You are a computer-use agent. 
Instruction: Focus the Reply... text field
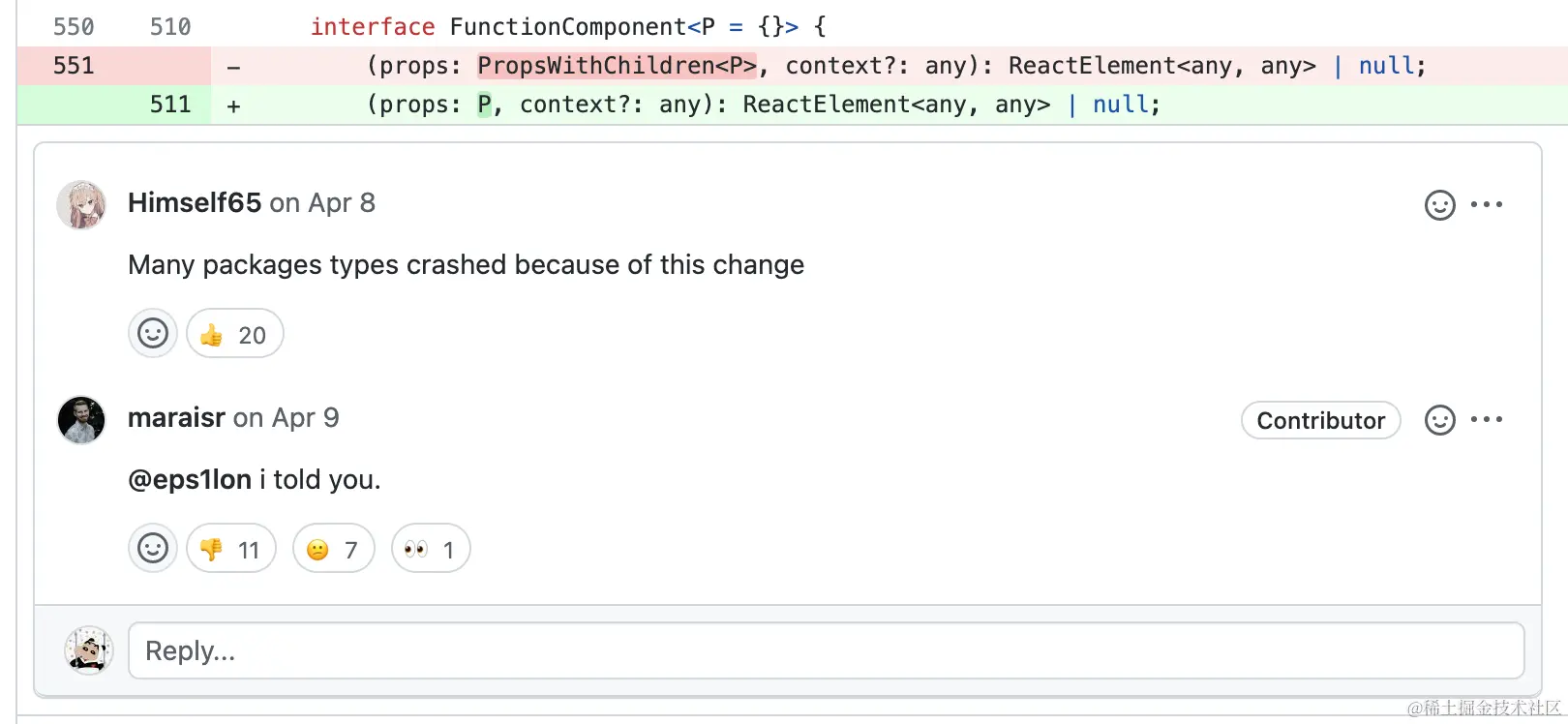[826, 650]
